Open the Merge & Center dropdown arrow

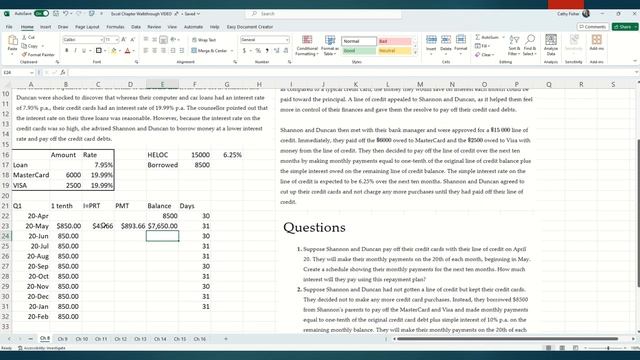232,51
